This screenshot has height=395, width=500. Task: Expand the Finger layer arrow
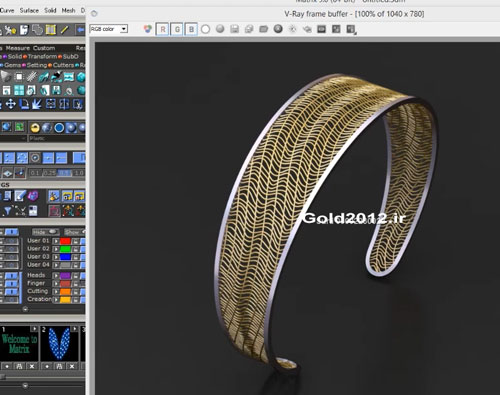tap(56, 284)
